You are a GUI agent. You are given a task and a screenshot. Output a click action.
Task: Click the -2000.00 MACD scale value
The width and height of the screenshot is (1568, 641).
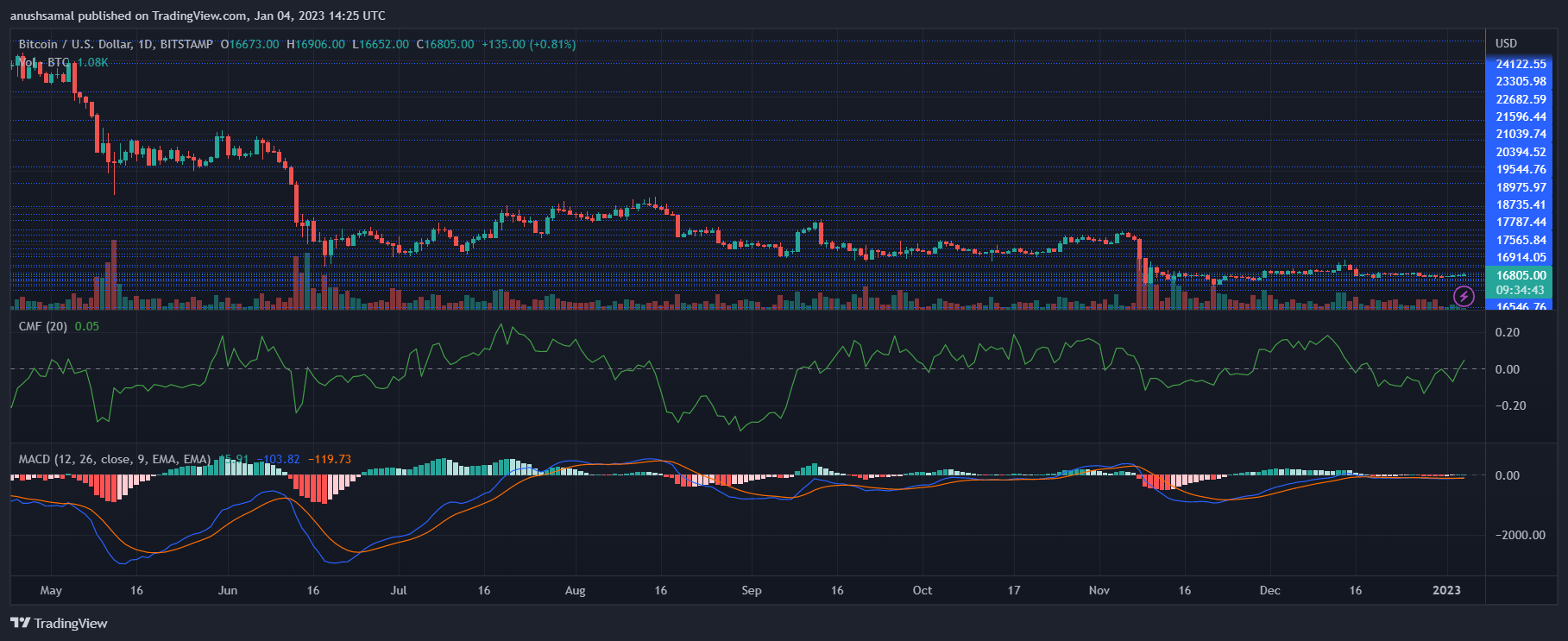point(1521,535)
